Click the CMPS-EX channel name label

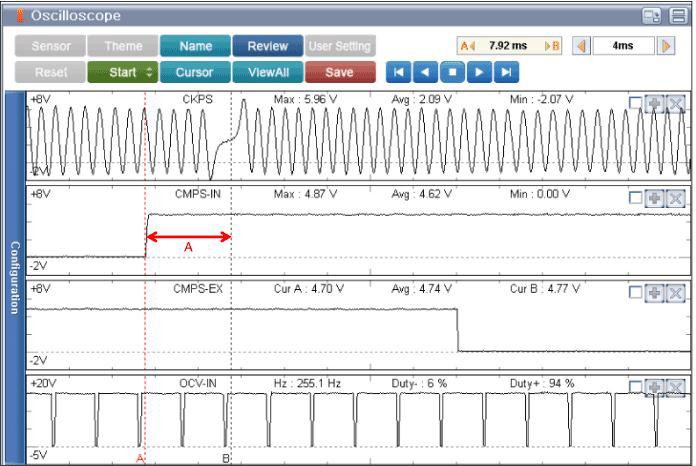198,289
